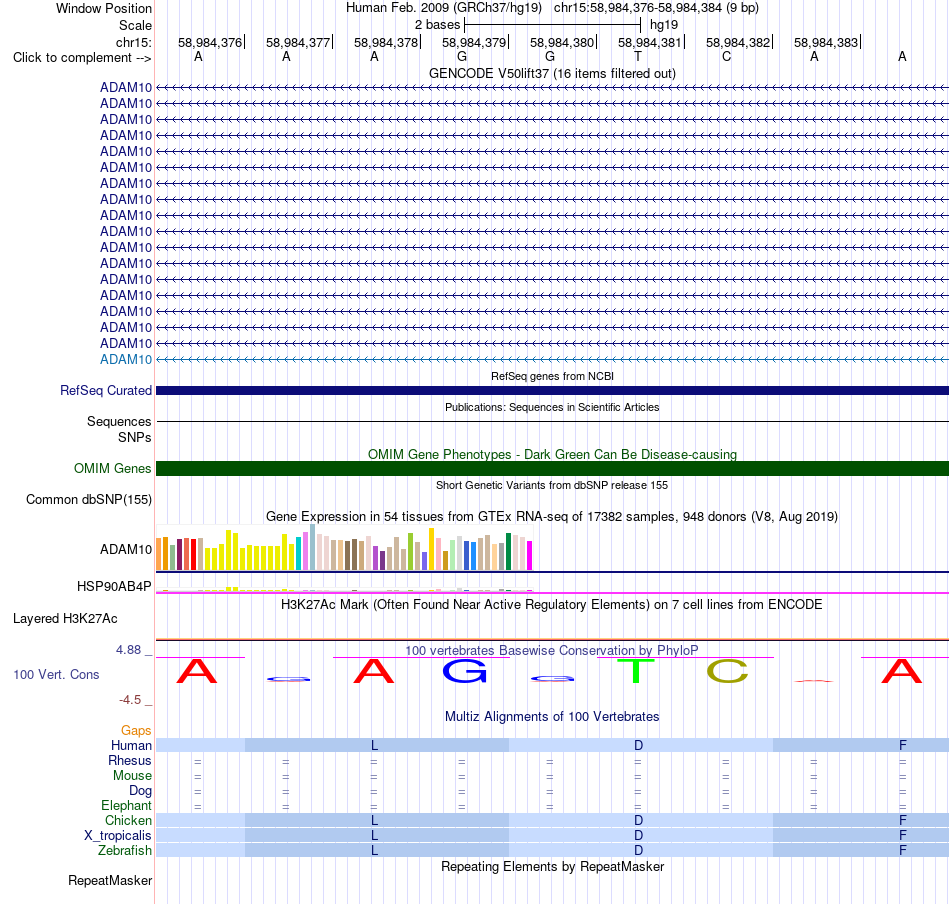Click the '2 bases' scale bar text

(437, 25)
